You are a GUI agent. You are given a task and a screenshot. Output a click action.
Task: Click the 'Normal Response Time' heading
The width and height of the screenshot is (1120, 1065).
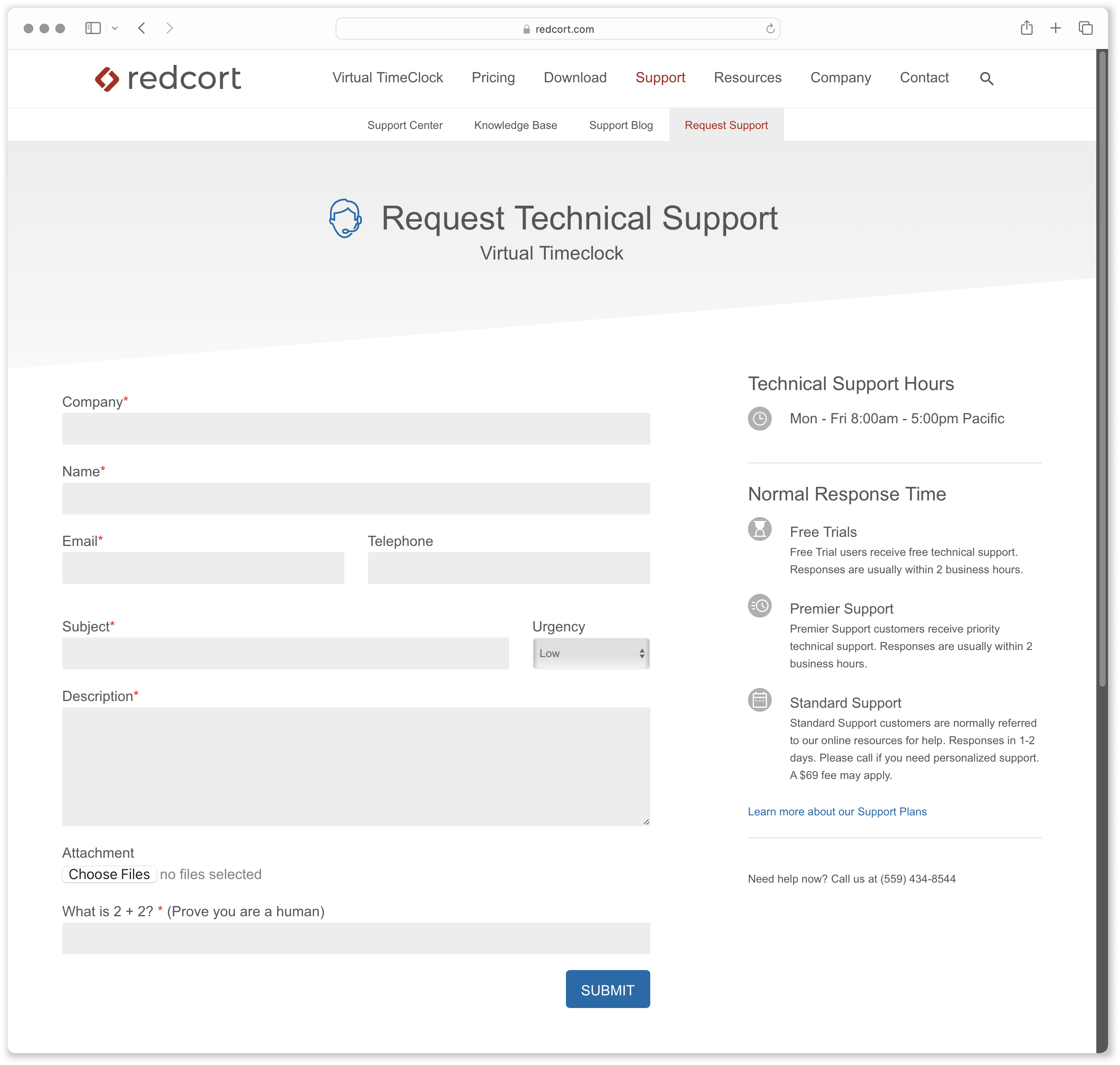[x=847, y=495]
